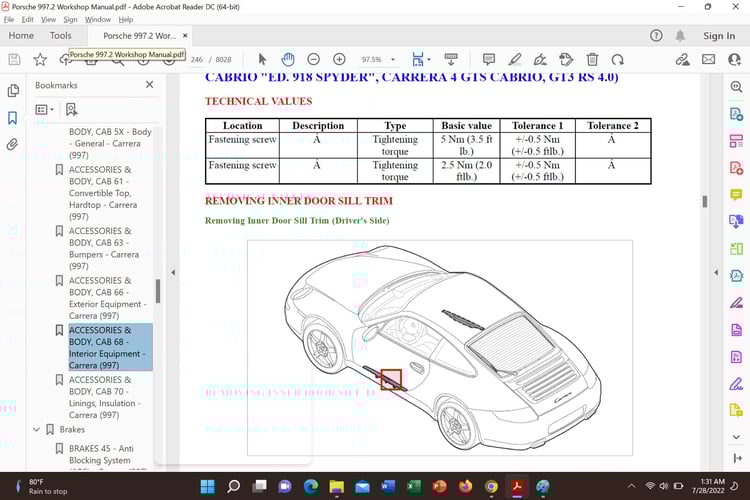Click the right pane collapse arrow at bottom
750x500 pixels.
point(737,458)
